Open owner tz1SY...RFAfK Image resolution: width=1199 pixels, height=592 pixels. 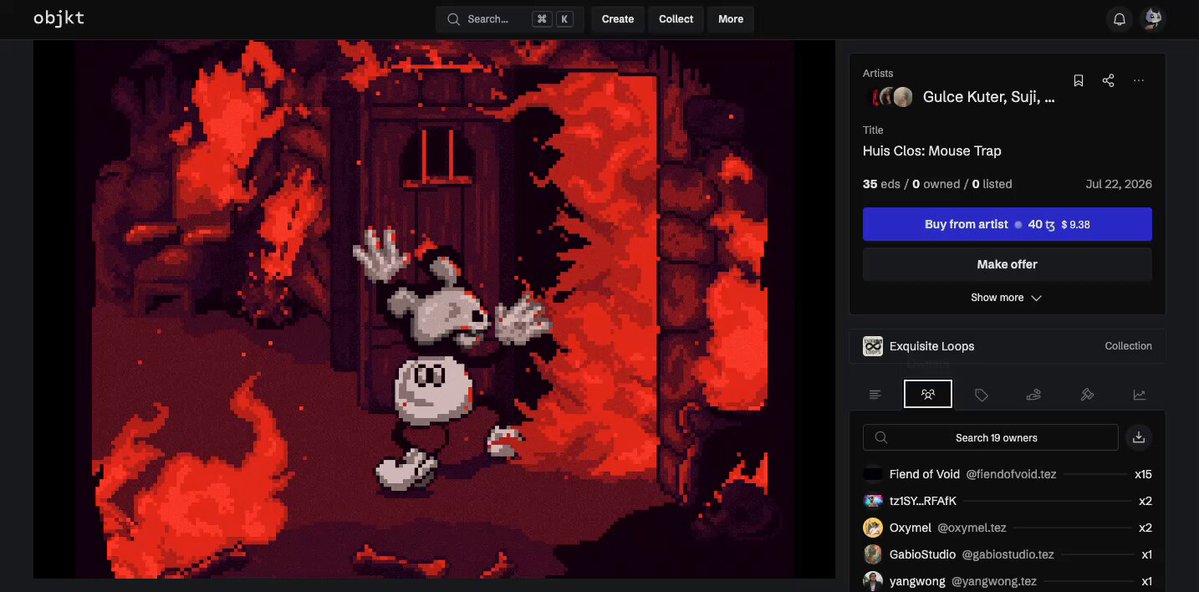(923, 501)
